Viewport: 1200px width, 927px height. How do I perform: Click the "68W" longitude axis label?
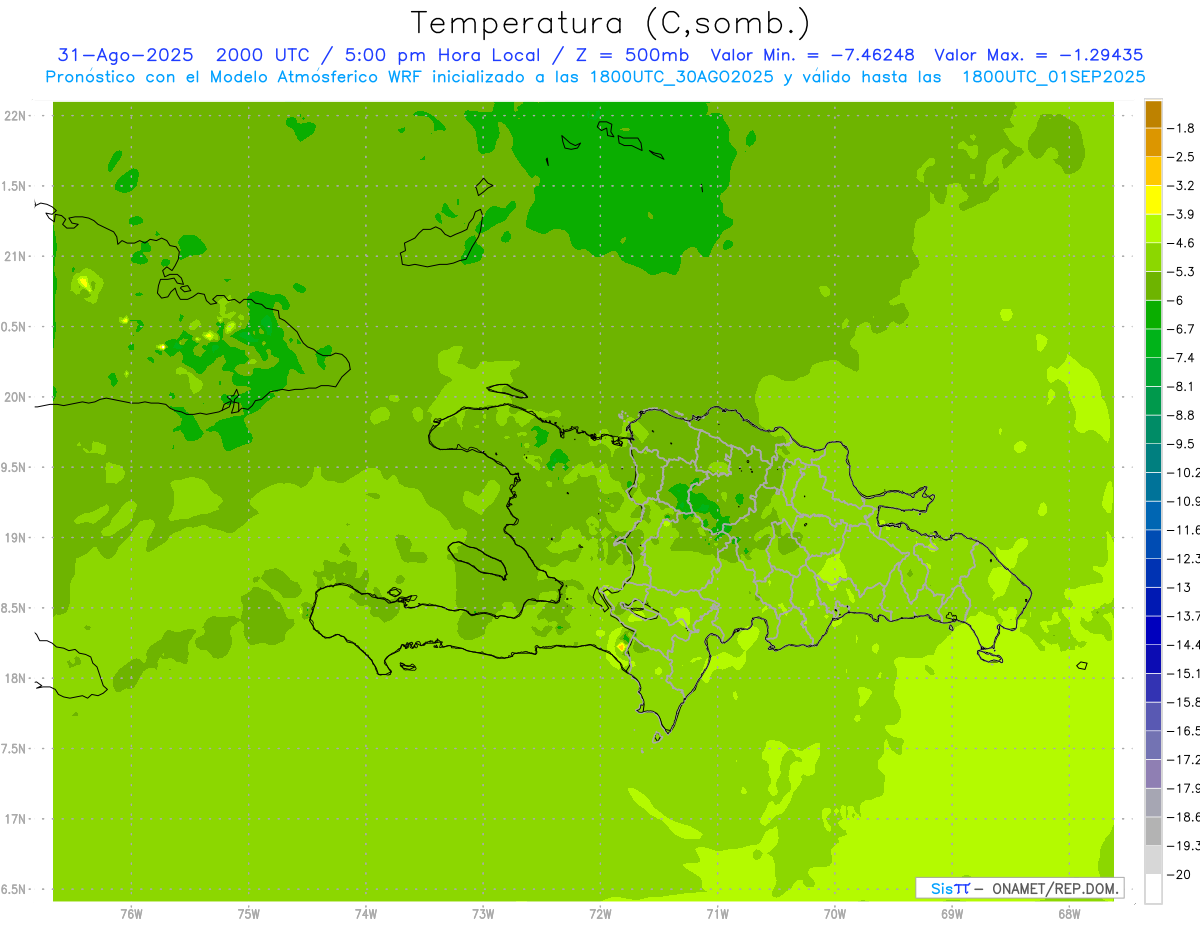pyautogui.click(x=1069, y=914)
